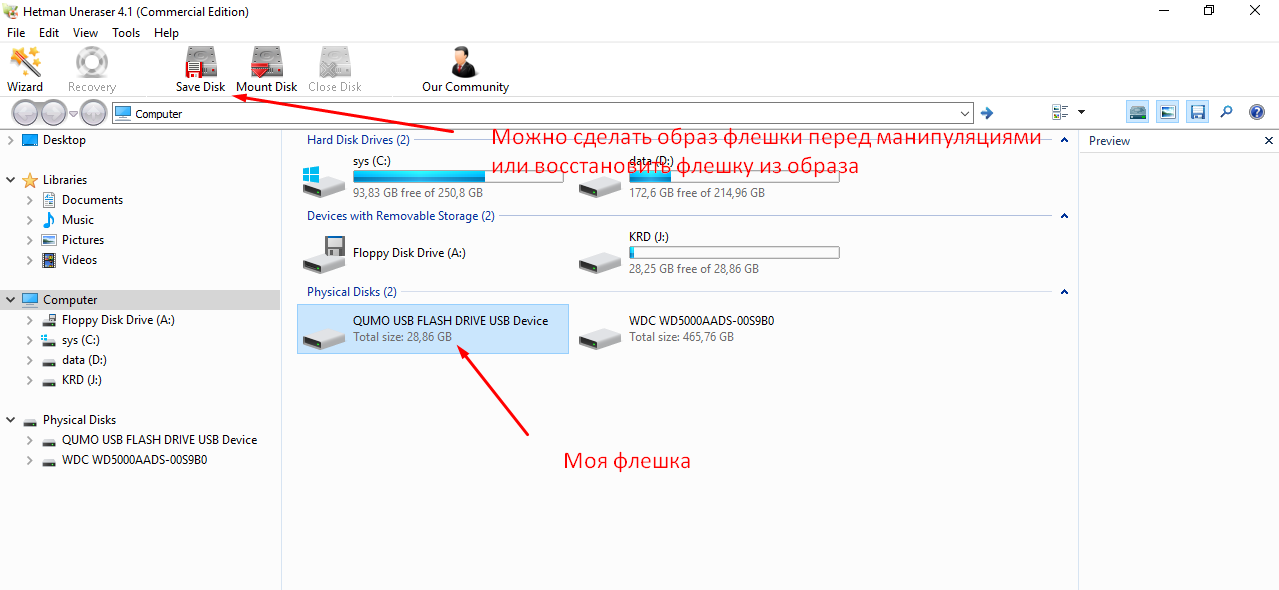
Task: Click the navigate Back round button
Action: click(25, 113)
